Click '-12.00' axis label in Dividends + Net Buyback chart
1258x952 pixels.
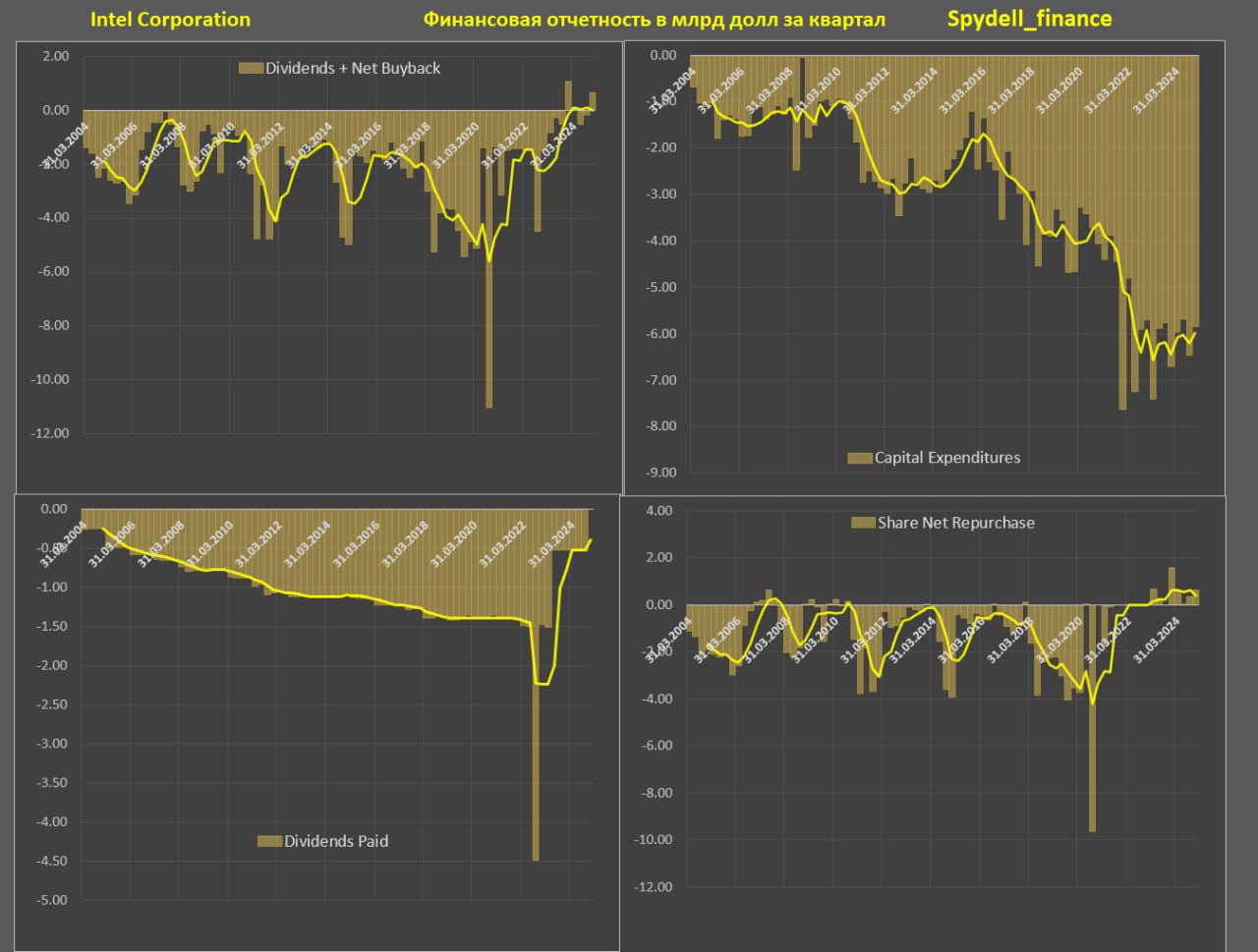(x=49, y=433)
